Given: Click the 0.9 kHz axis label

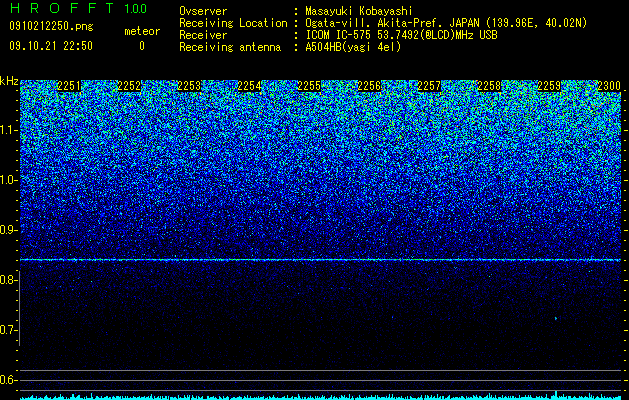Looking at the screenshot, I should 9,230.
